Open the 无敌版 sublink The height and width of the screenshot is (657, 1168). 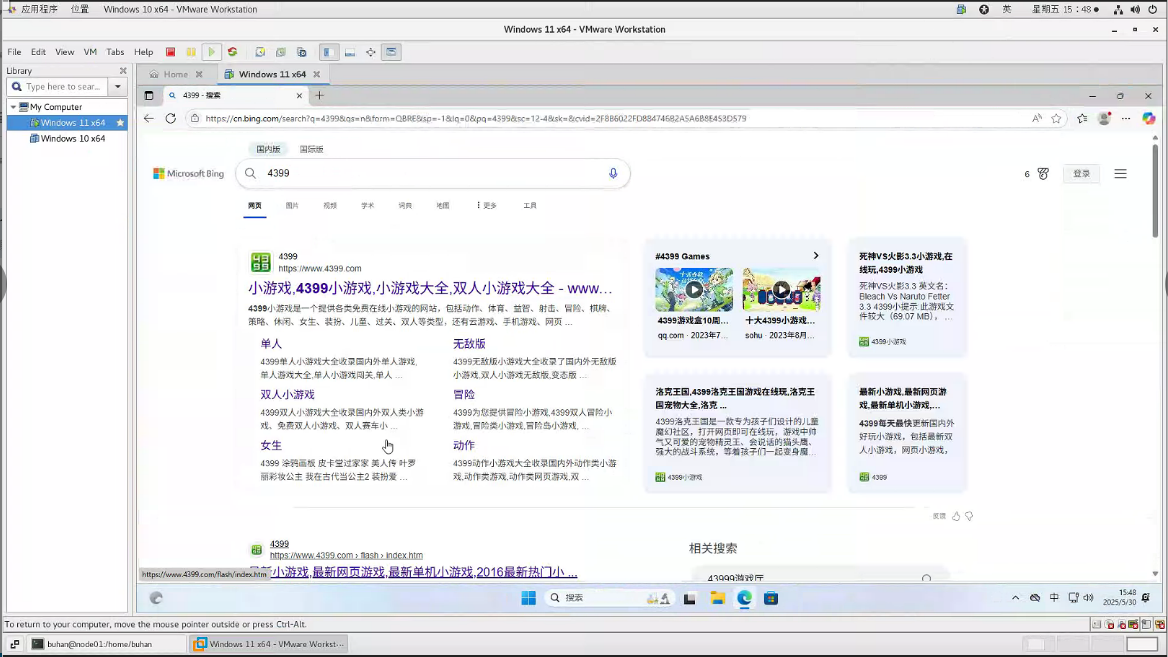pos(469,343)
